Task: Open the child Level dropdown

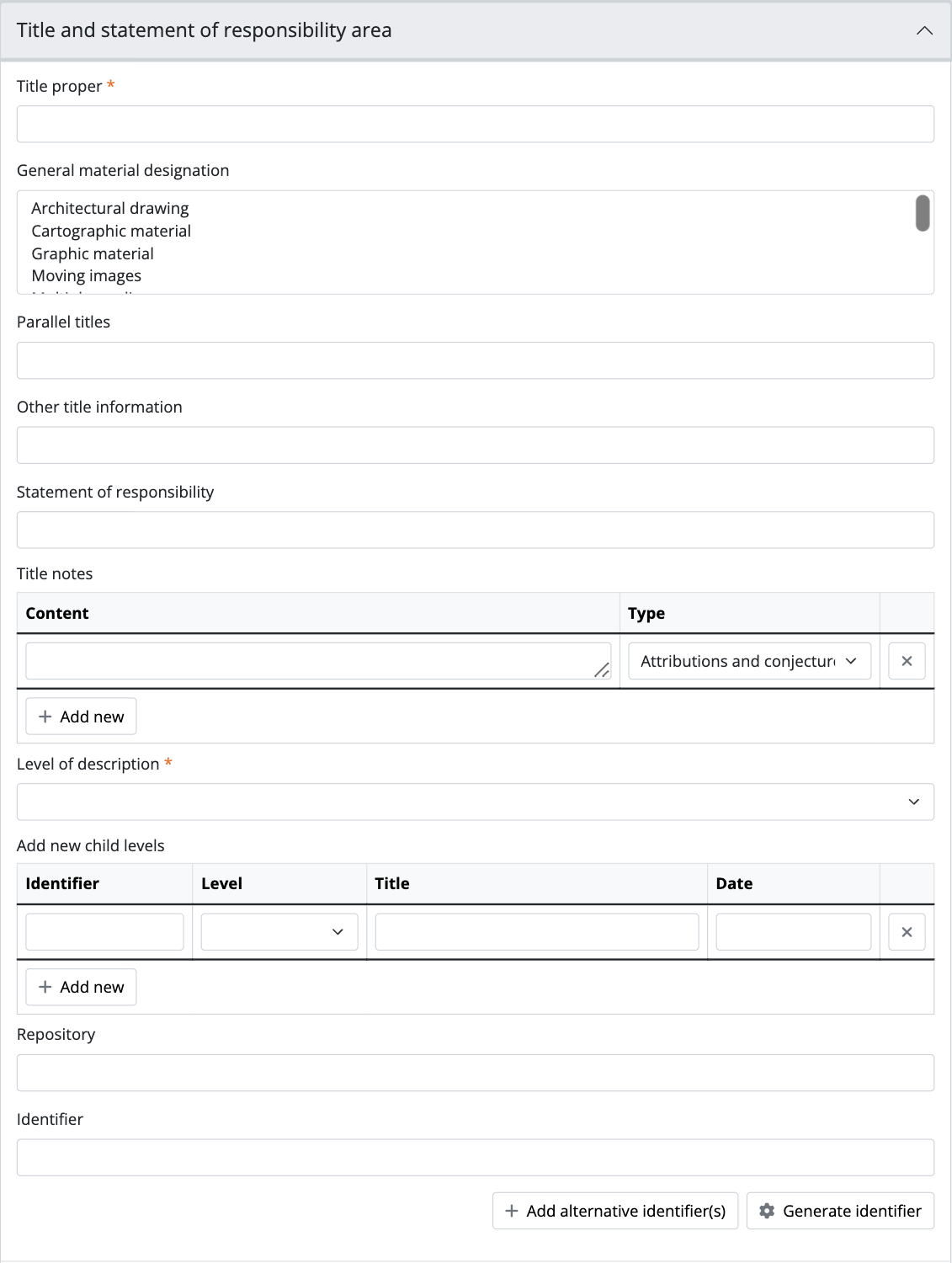Action: coord(279,932)
